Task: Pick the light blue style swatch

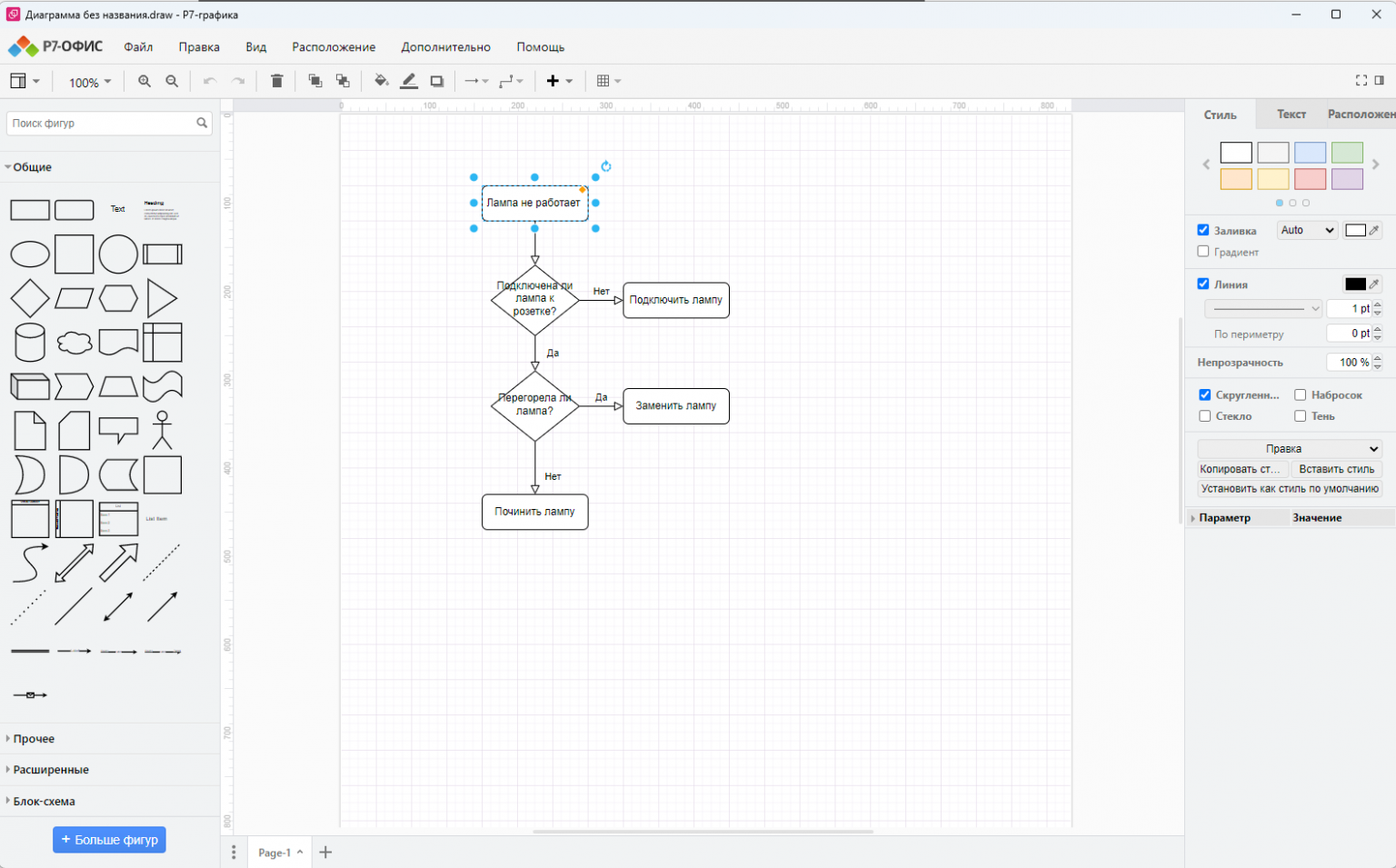Action: 1310,153
